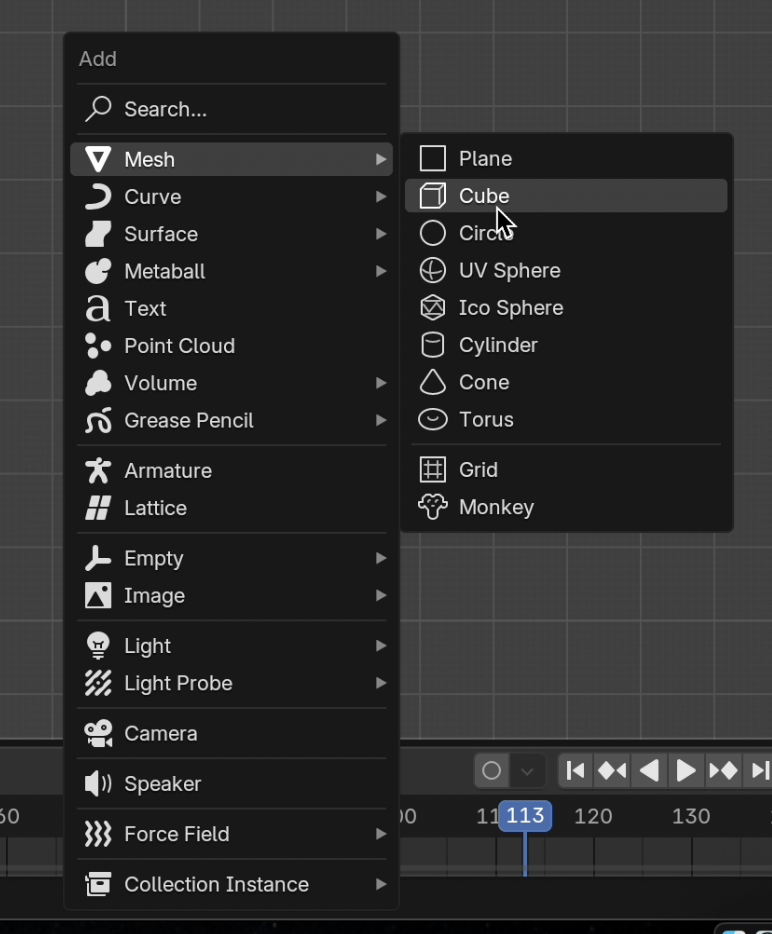The image size is (772, 934).
Task: Jump to the first frame
Action: pos(575,771)
